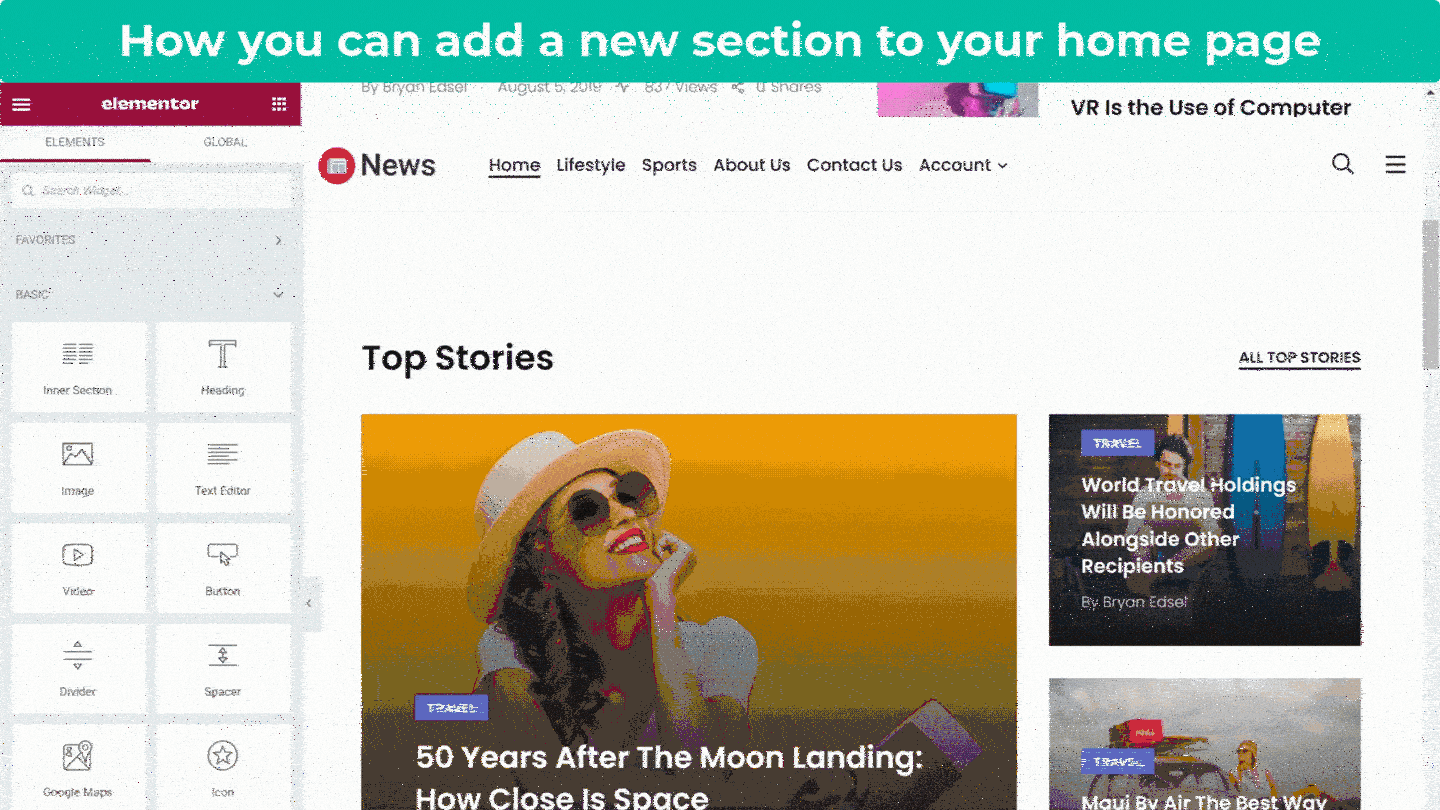Collapse the Basic widget category
The image size is (1440, 810).
coord(150,294)
